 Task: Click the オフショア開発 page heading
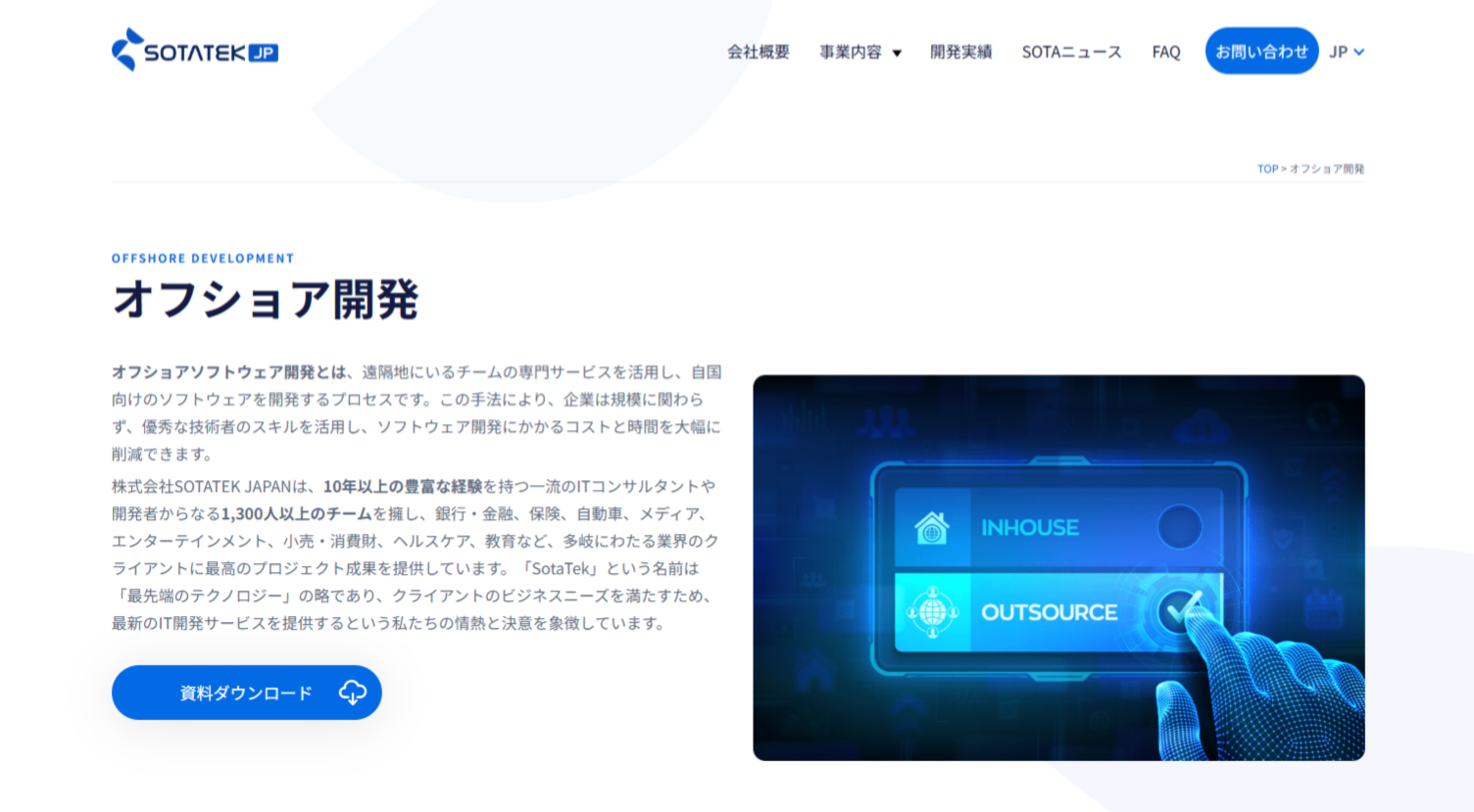pyautogui.click(x=266, y=299)
